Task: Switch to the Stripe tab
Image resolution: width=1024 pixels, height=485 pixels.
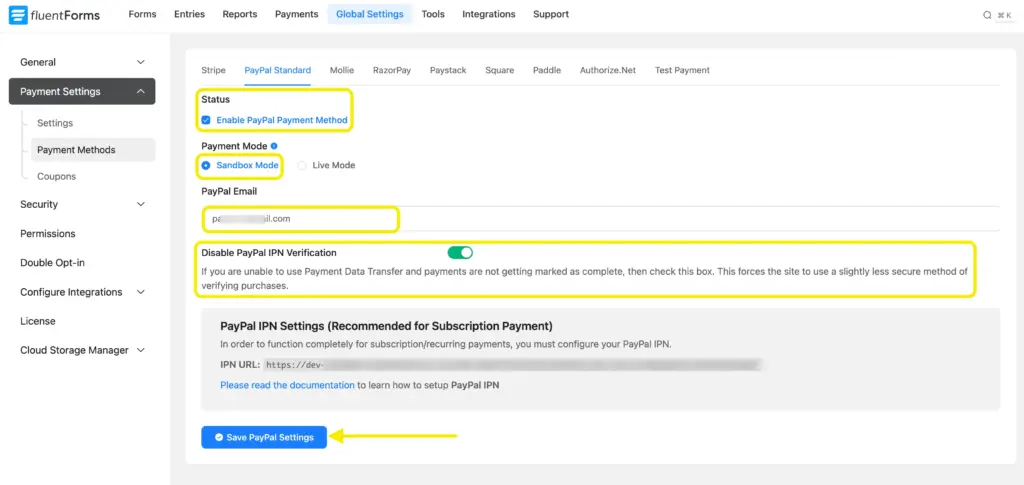Action: coord(214,70)
